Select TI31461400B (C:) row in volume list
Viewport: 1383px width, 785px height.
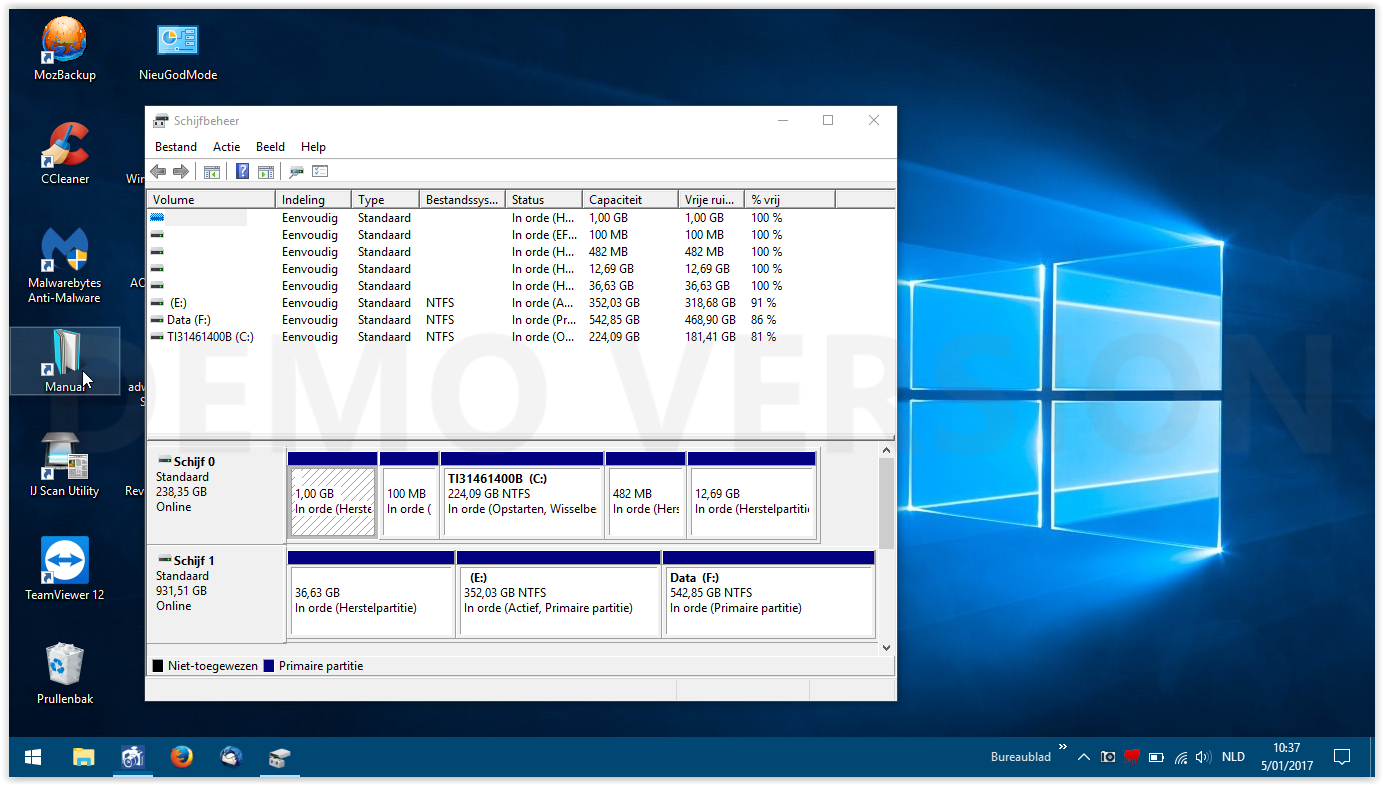tap(210, 337)
